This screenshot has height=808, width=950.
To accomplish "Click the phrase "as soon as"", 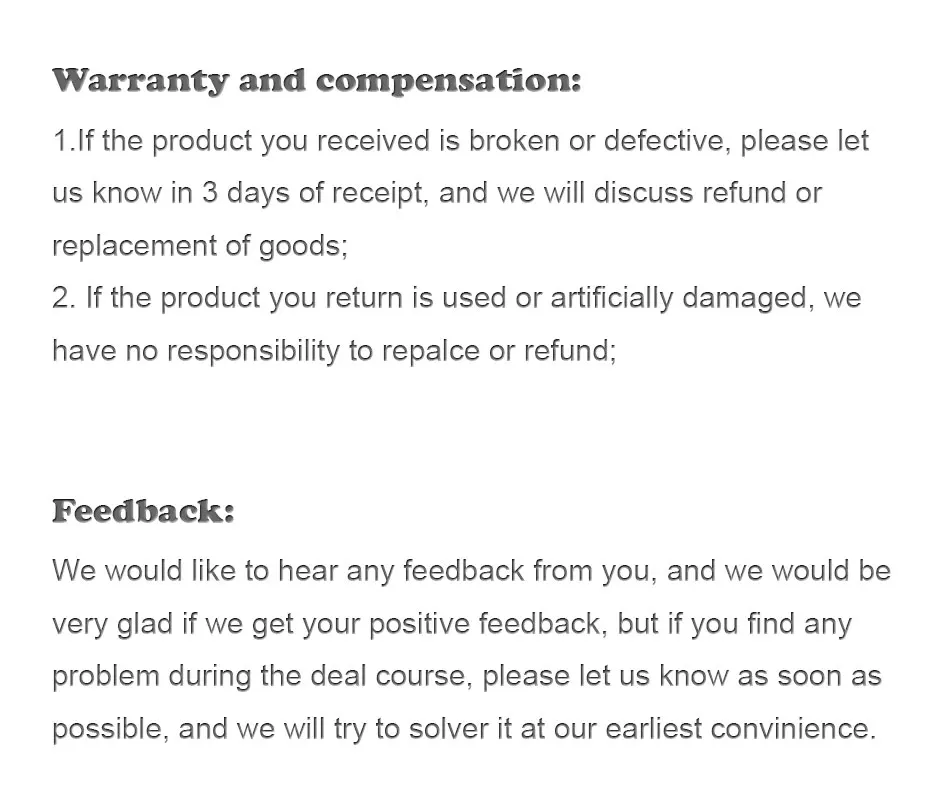I will click(810, 676).
